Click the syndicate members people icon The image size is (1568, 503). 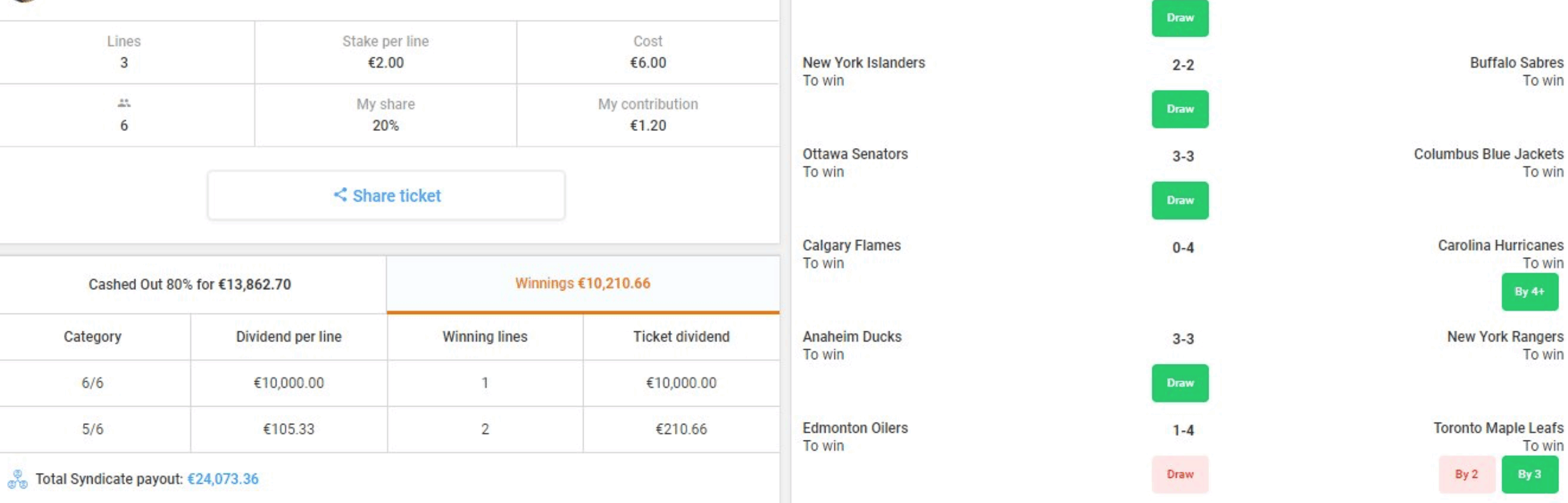124,103
